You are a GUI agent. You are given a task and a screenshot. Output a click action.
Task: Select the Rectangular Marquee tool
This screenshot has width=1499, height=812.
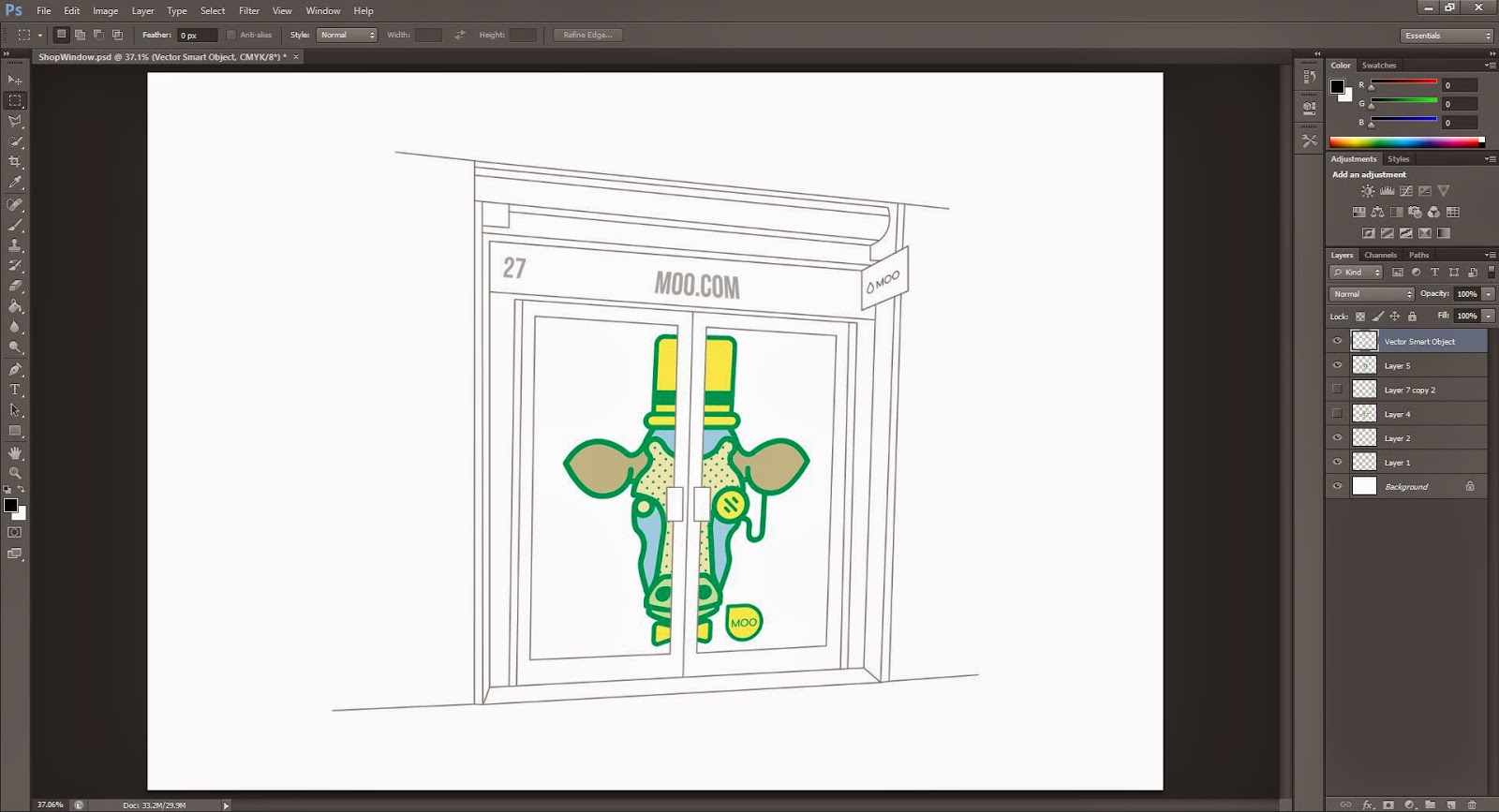15,100
